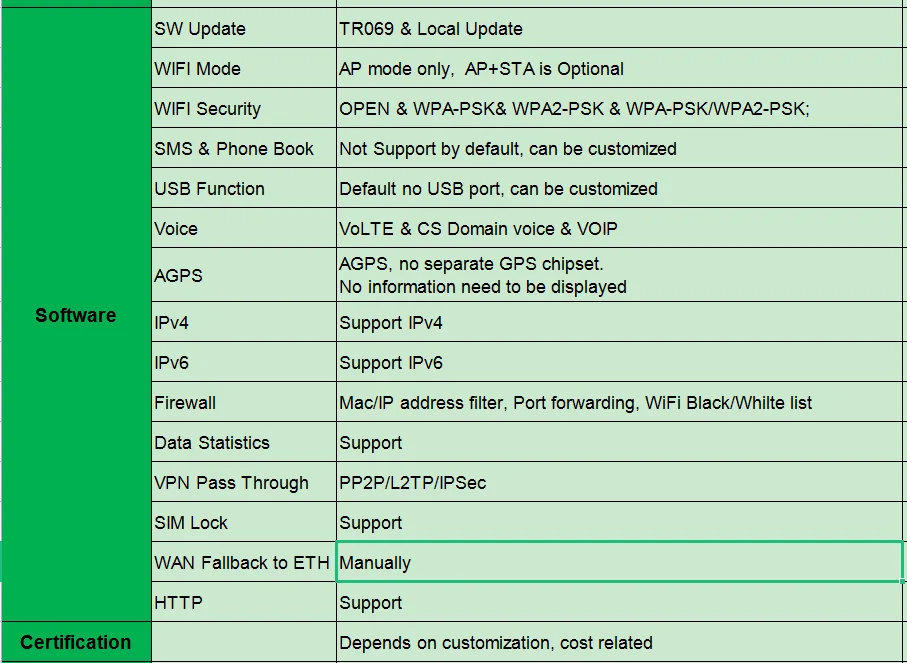This screenshot has width=907, height=663.
Task: Click the TR069 & Local Update cell
Action: click(x=620, y=29)
